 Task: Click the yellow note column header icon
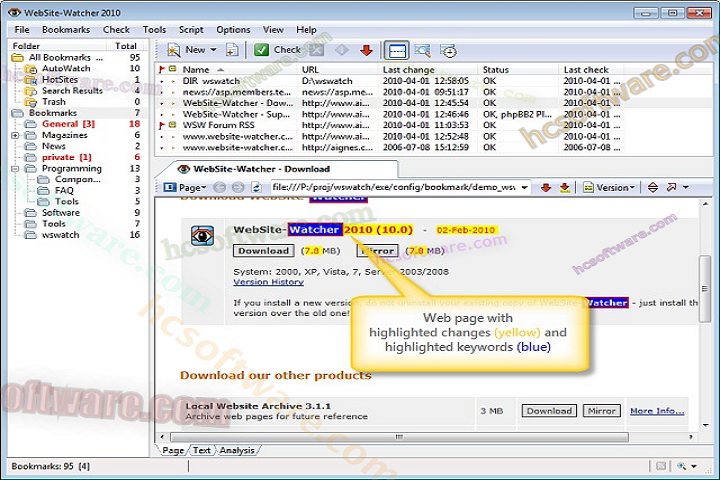click(173, 69)
